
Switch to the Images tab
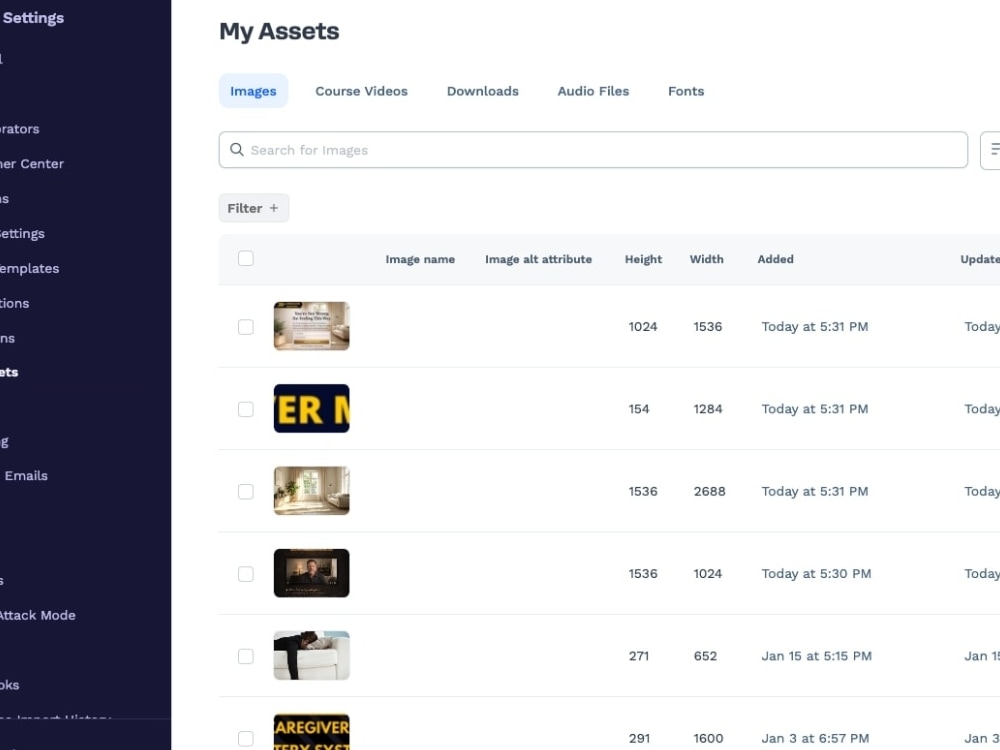point(253,91)
